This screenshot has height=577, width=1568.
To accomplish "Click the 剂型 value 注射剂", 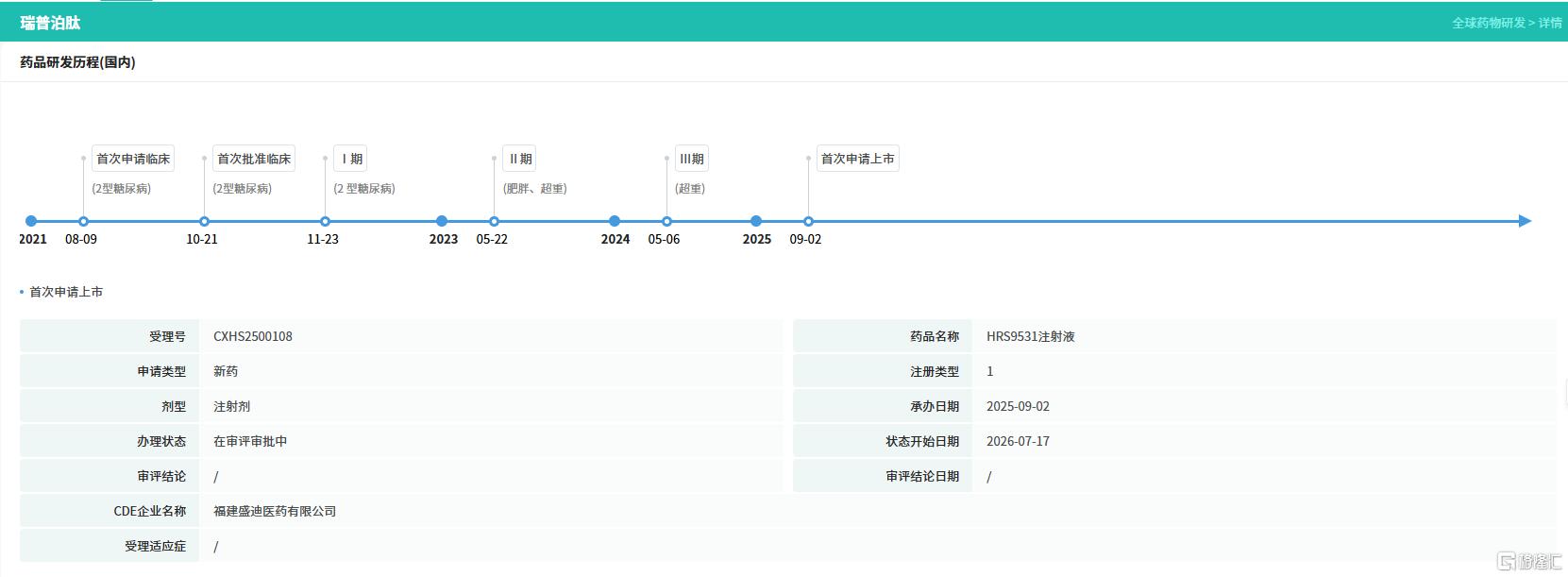I will (x=232, y=406).
